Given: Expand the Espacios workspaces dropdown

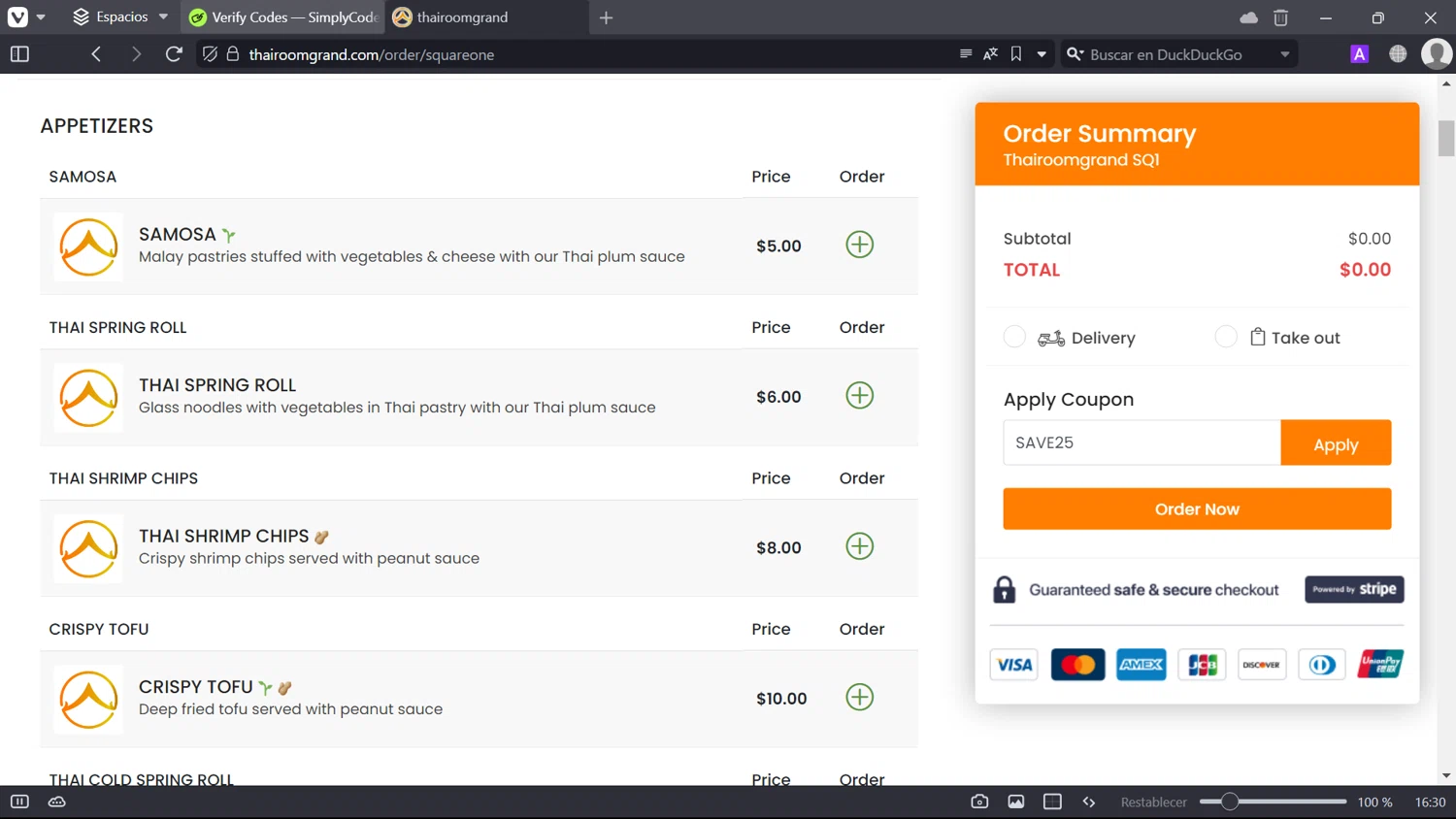Looking at the screenshot, I should (x=120, y=17).
